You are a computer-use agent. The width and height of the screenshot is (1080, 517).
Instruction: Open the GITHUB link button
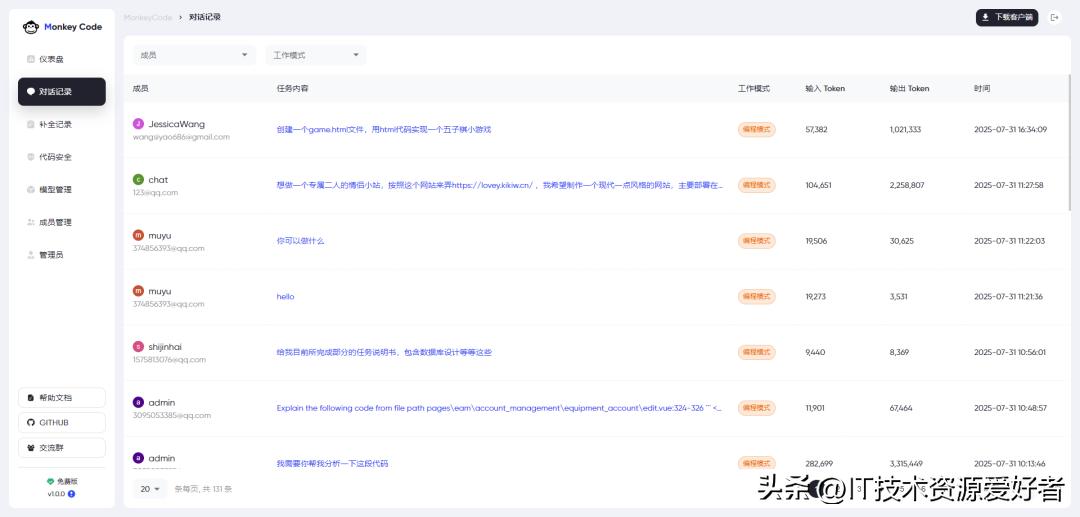tap(62, 423)
